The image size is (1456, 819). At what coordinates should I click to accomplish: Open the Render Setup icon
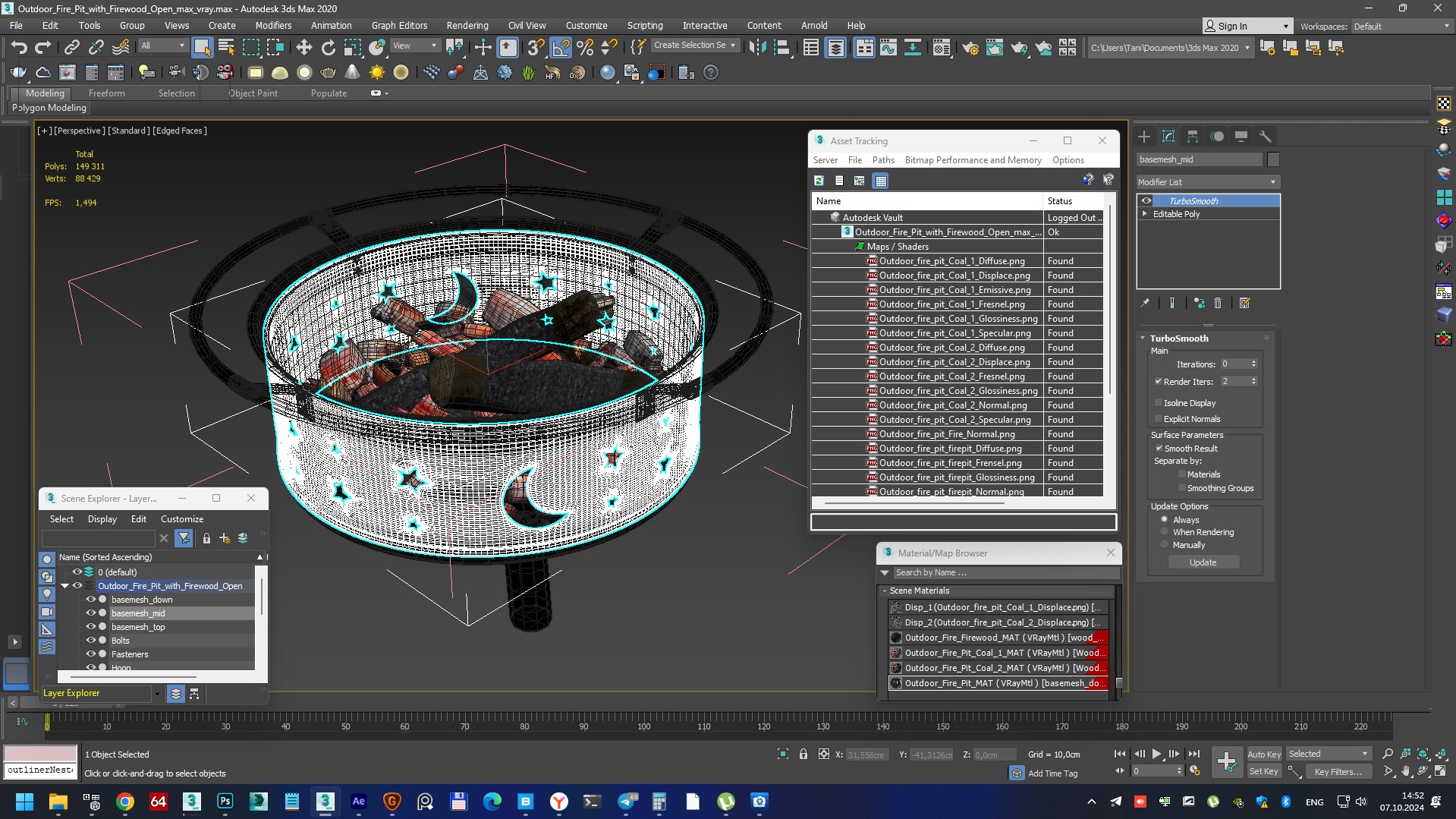(x=970, y=48)
